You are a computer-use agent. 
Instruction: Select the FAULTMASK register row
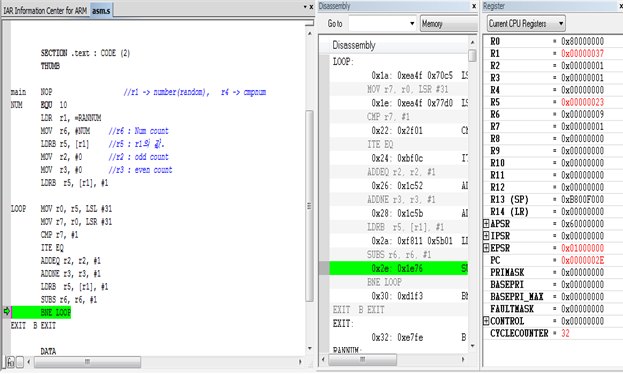(x=553, y=309)
